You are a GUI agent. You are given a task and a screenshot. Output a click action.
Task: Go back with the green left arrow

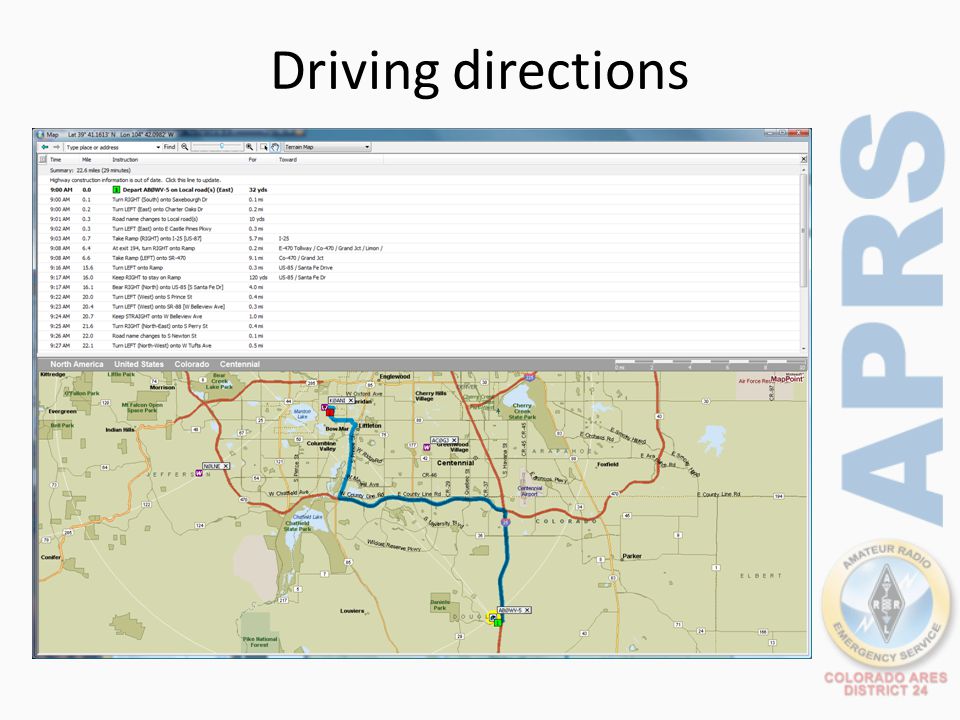(45, 147)
